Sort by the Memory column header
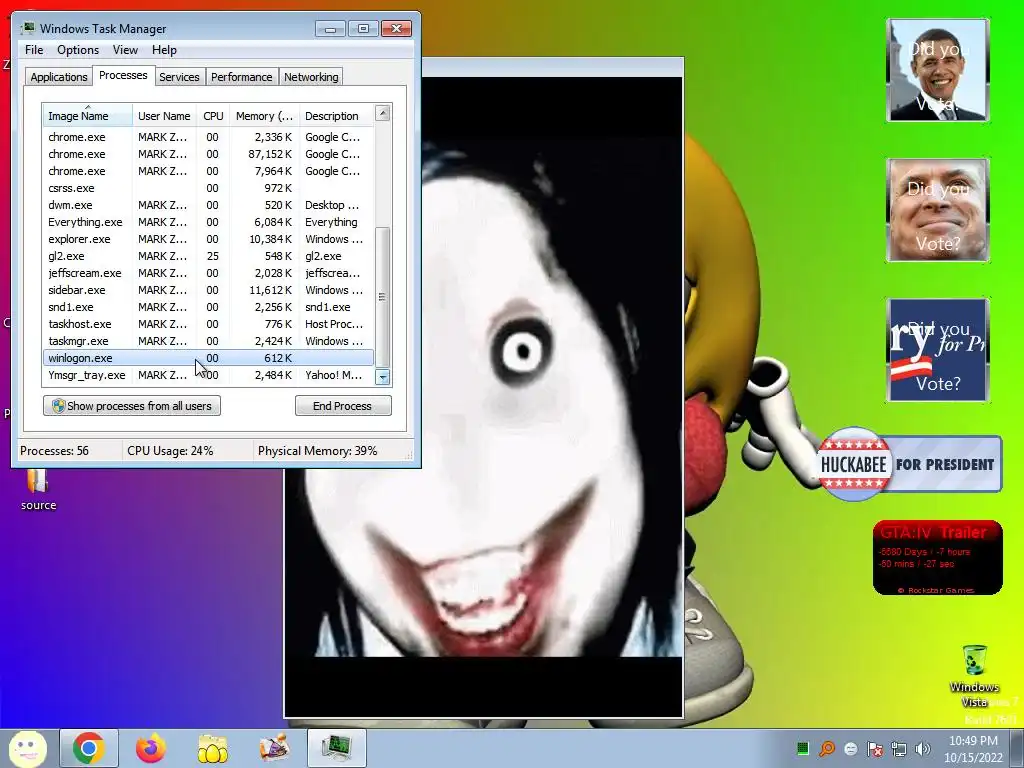The image size is (1024, 768). click(x=264, y=116)
